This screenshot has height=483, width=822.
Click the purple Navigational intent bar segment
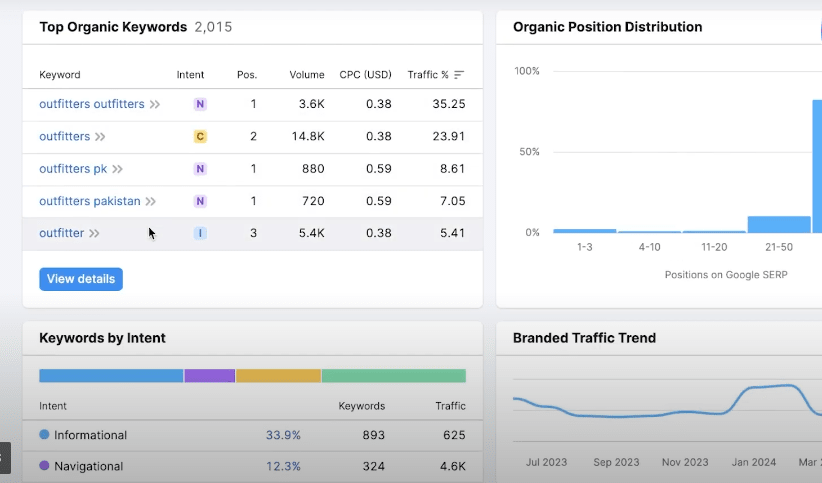click(x=210, y=375)
